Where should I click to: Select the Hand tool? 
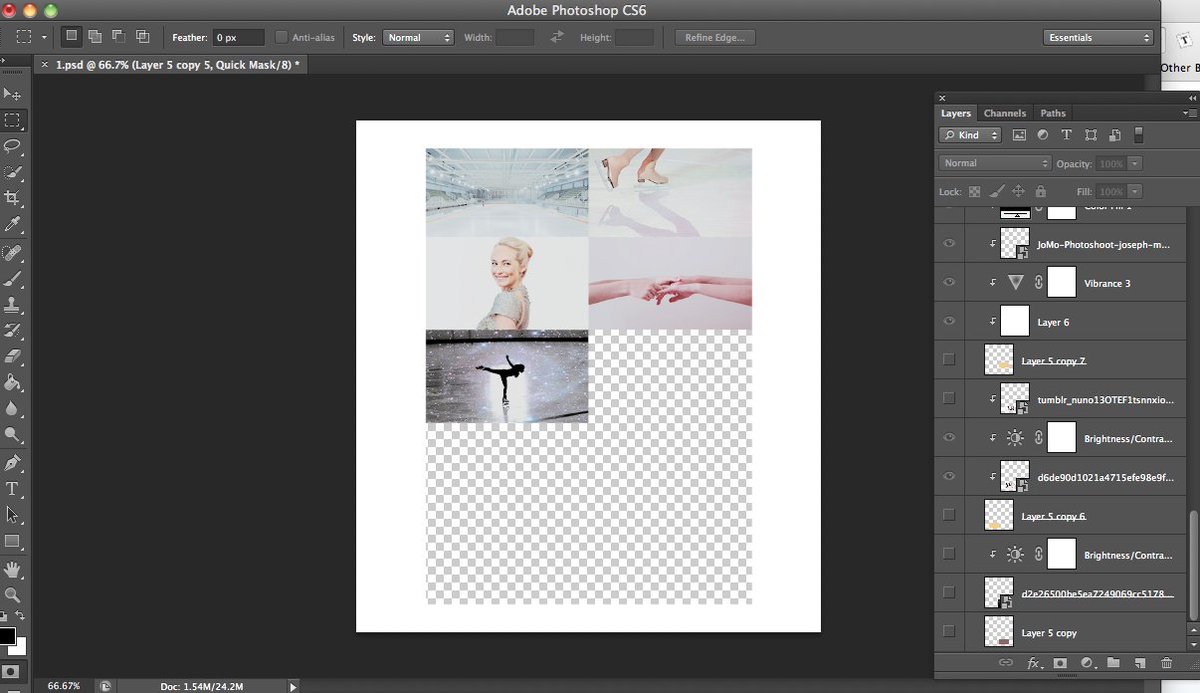(13, 569)
